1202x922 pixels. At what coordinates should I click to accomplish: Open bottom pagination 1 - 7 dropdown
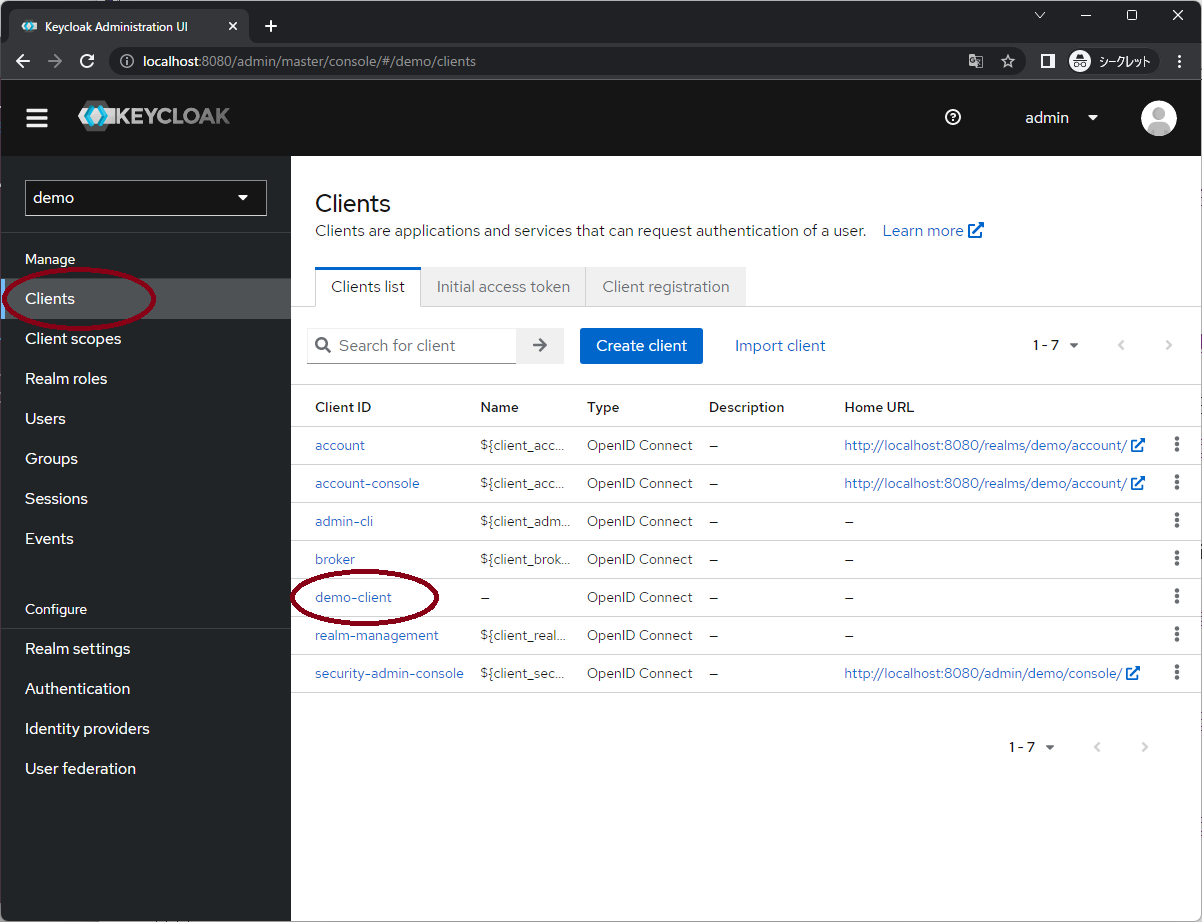click(x=1032, y=747)
